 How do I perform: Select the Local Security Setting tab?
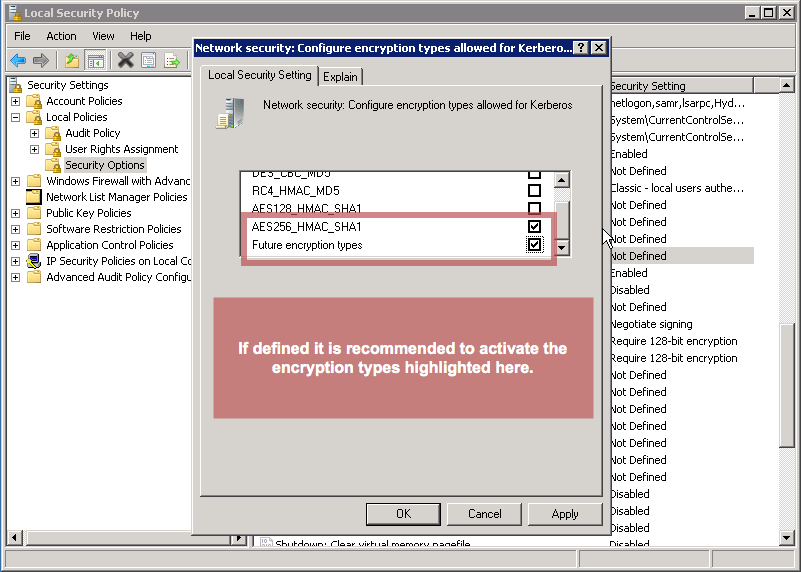tap(260, 75)
